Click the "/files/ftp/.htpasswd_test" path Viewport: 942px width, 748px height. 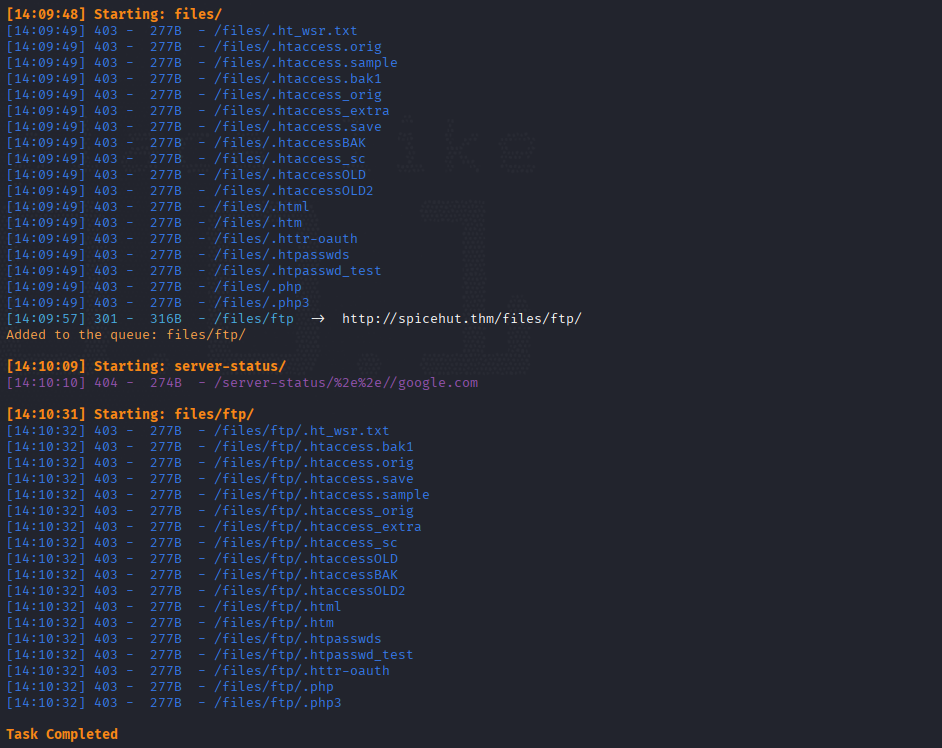click(314, 655)
